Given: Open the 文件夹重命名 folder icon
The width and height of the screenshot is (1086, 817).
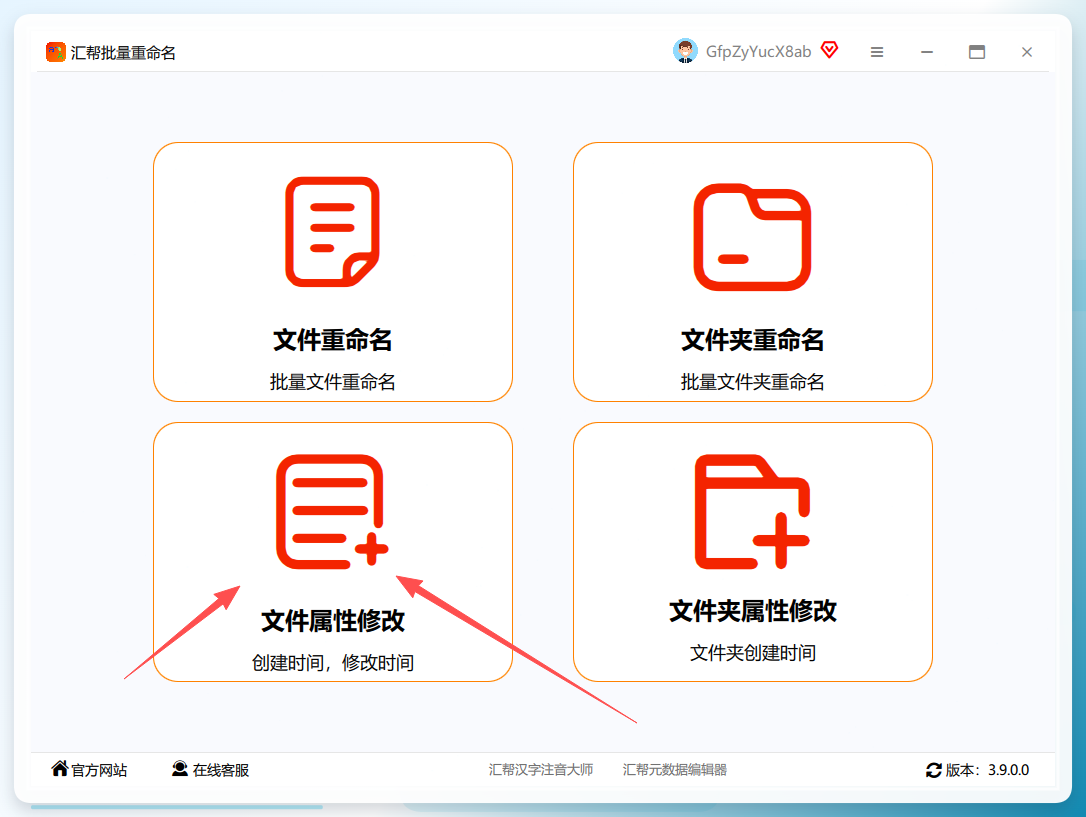Looking at the screenshot, I should point(752,237).
